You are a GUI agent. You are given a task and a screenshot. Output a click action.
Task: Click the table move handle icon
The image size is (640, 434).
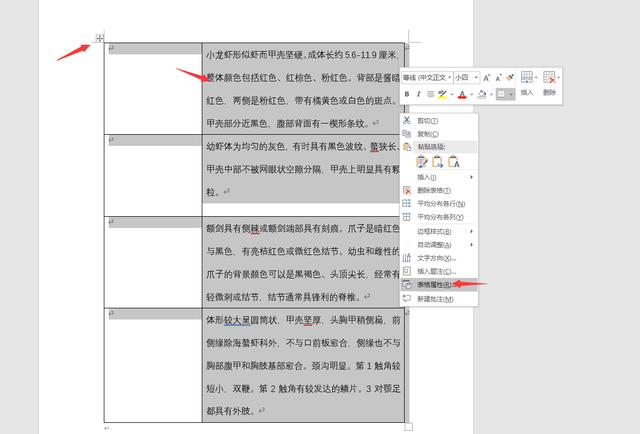(x=100, y=38)
